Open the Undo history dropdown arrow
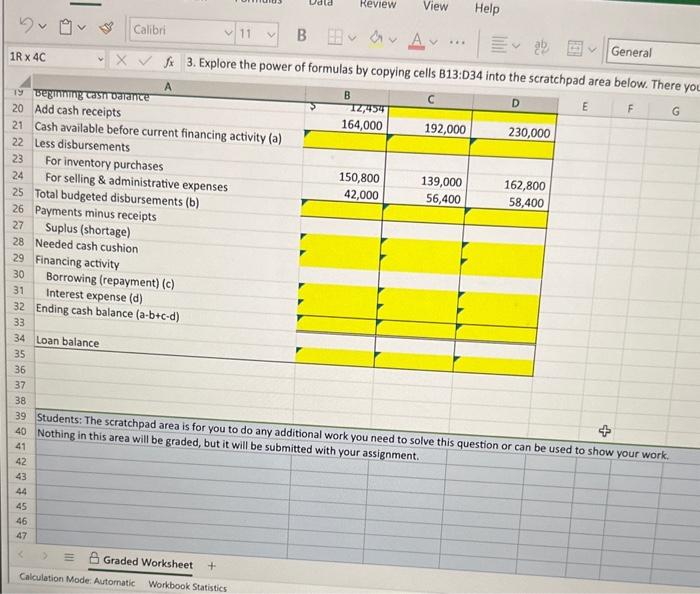Screen dimensions: 700x594 42,26
